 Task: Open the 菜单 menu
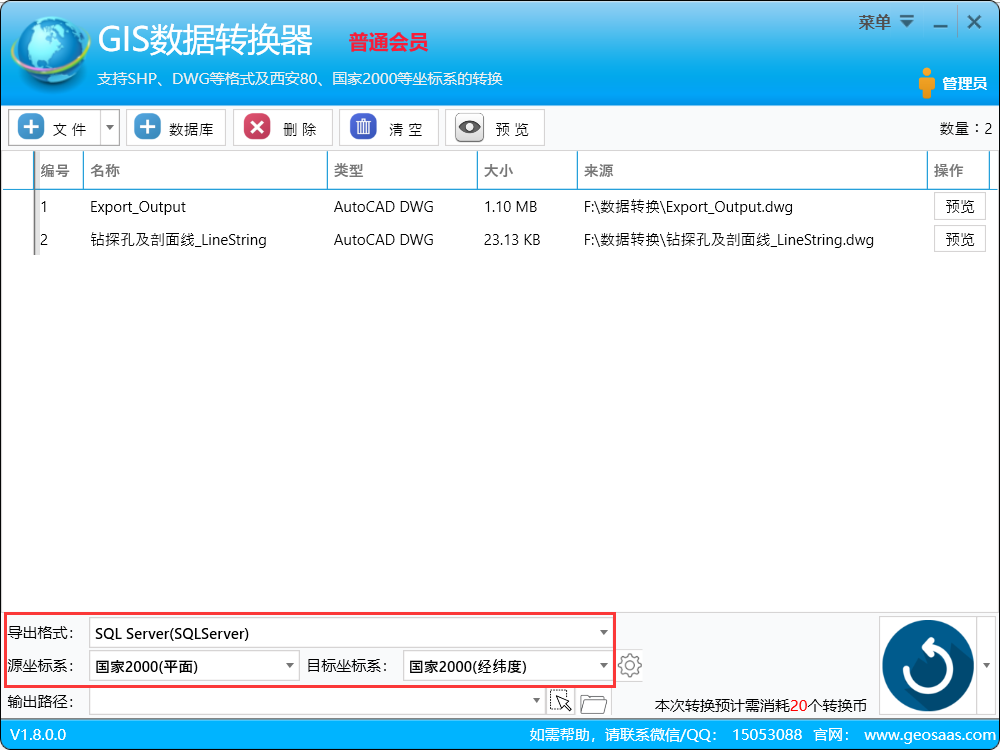pos(885,23)
